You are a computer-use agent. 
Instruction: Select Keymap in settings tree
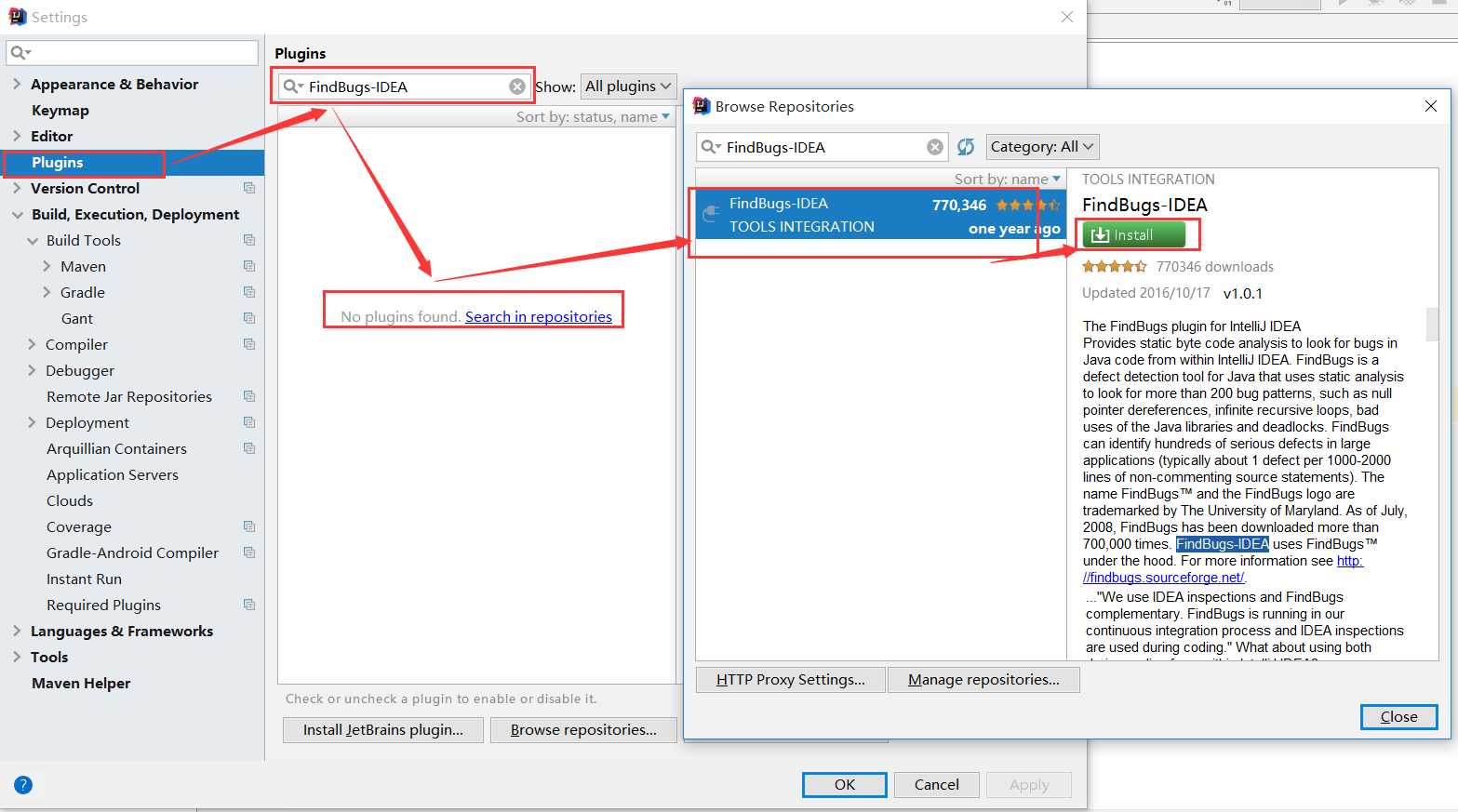(60, 110)
